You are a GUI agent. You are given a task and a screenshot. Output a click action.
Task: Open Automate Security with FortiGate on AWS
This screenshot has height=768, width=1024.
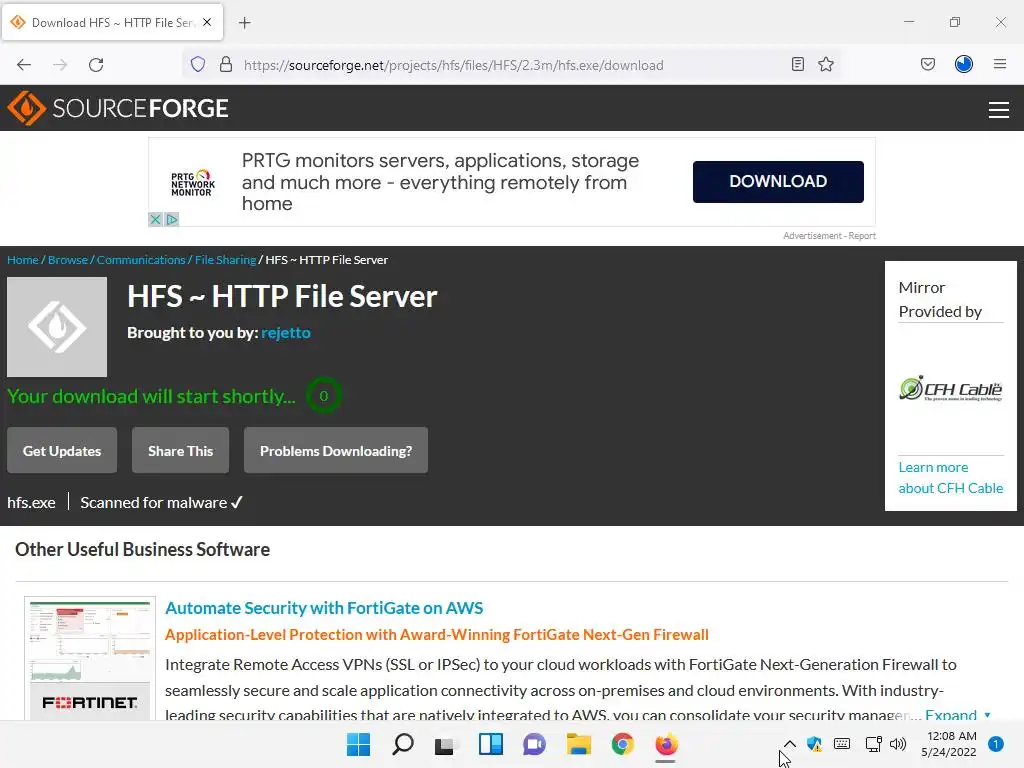[324, 608]
